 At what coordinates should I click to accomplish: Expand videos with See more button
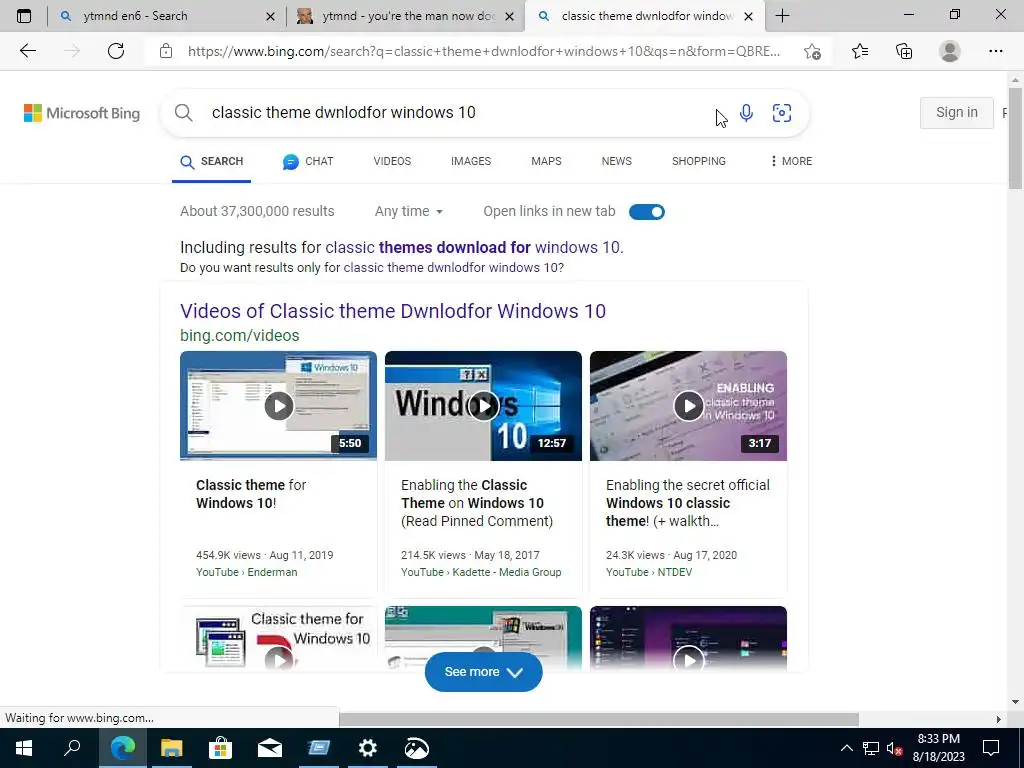pos(483,671)
